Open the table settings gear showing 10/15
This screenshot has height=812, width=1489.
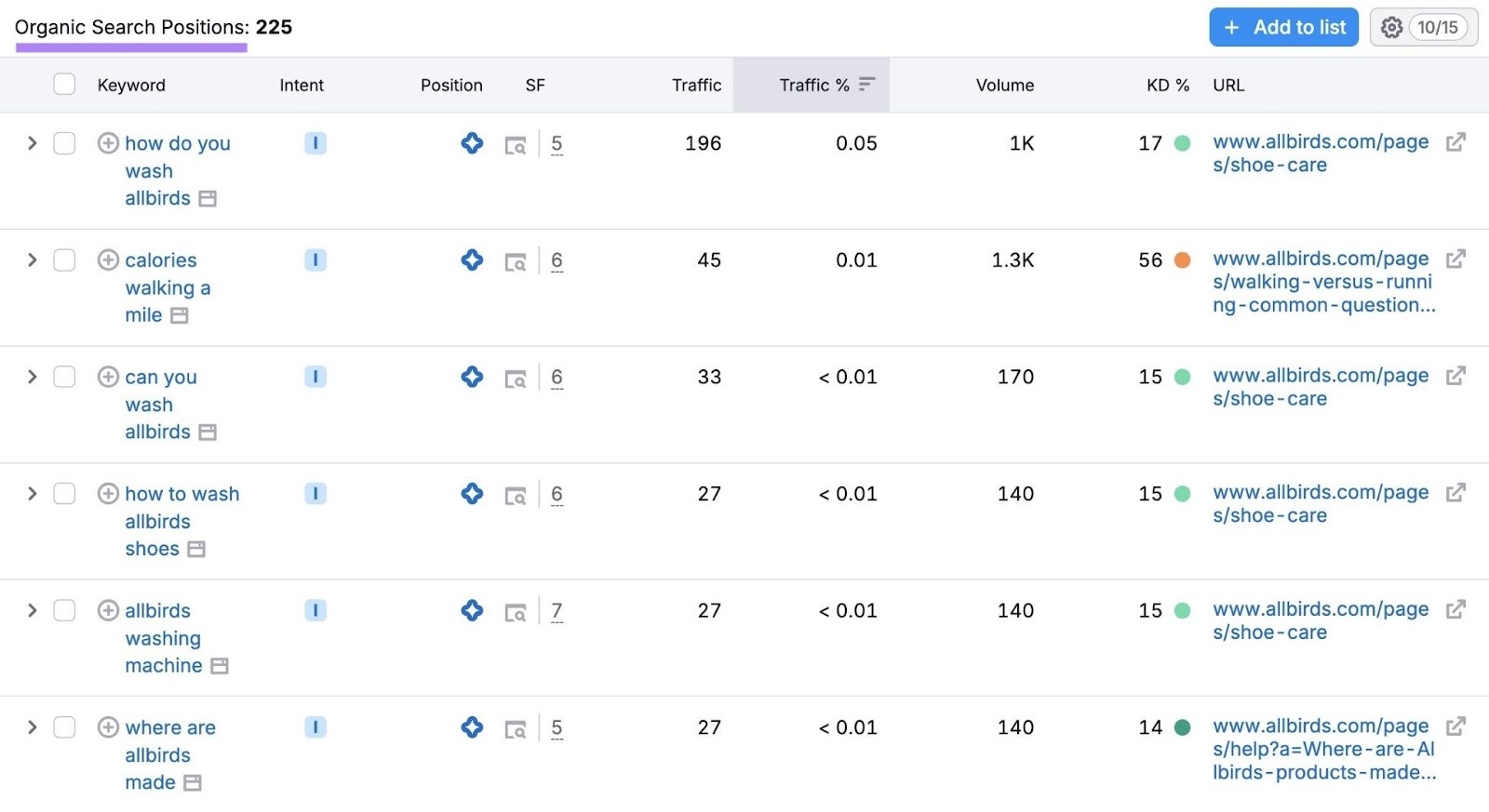pyautogui.click(x=1423, y=27)
